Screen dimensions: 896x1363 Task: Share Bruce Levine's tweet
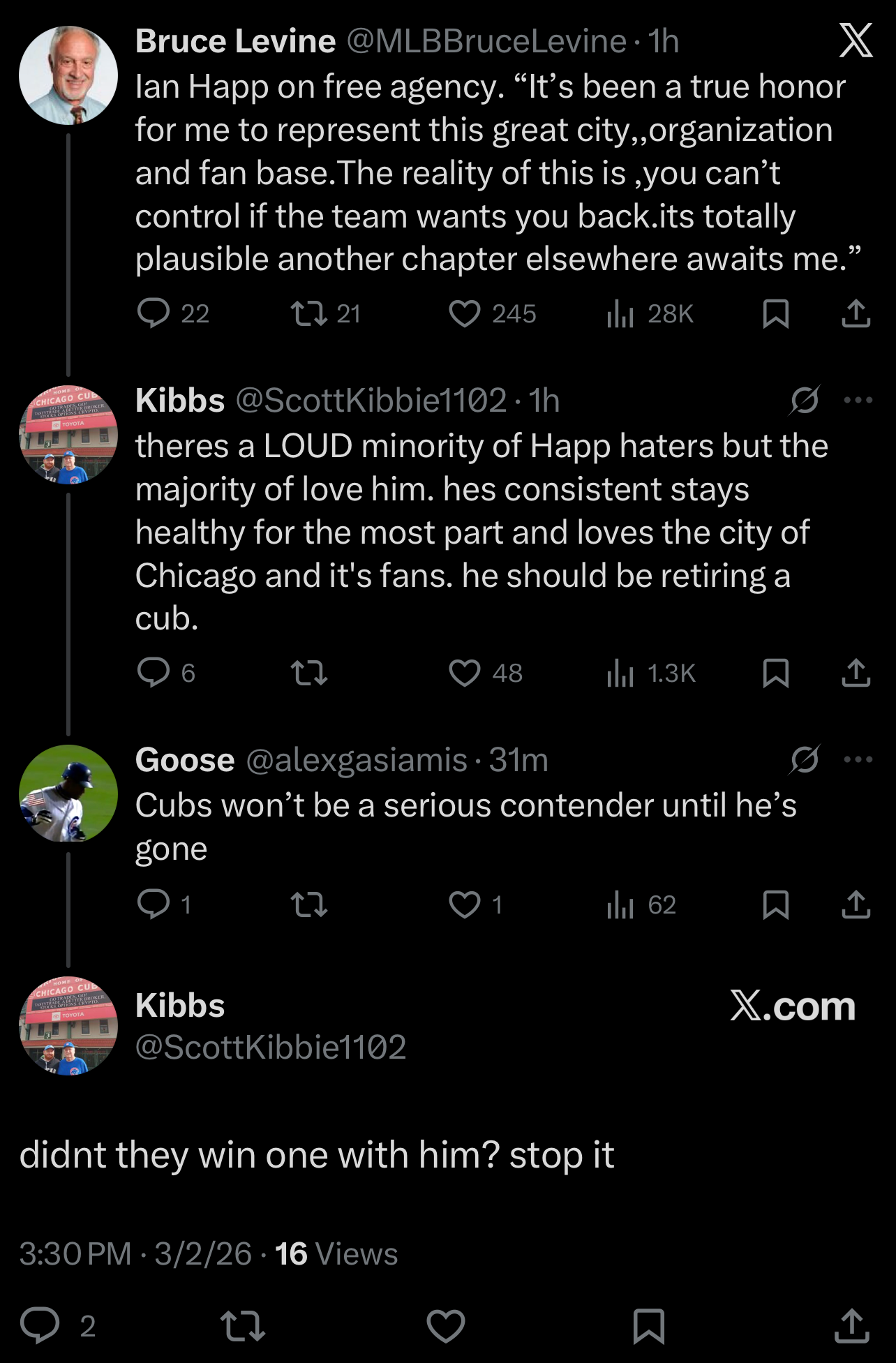tap(856, 313)
